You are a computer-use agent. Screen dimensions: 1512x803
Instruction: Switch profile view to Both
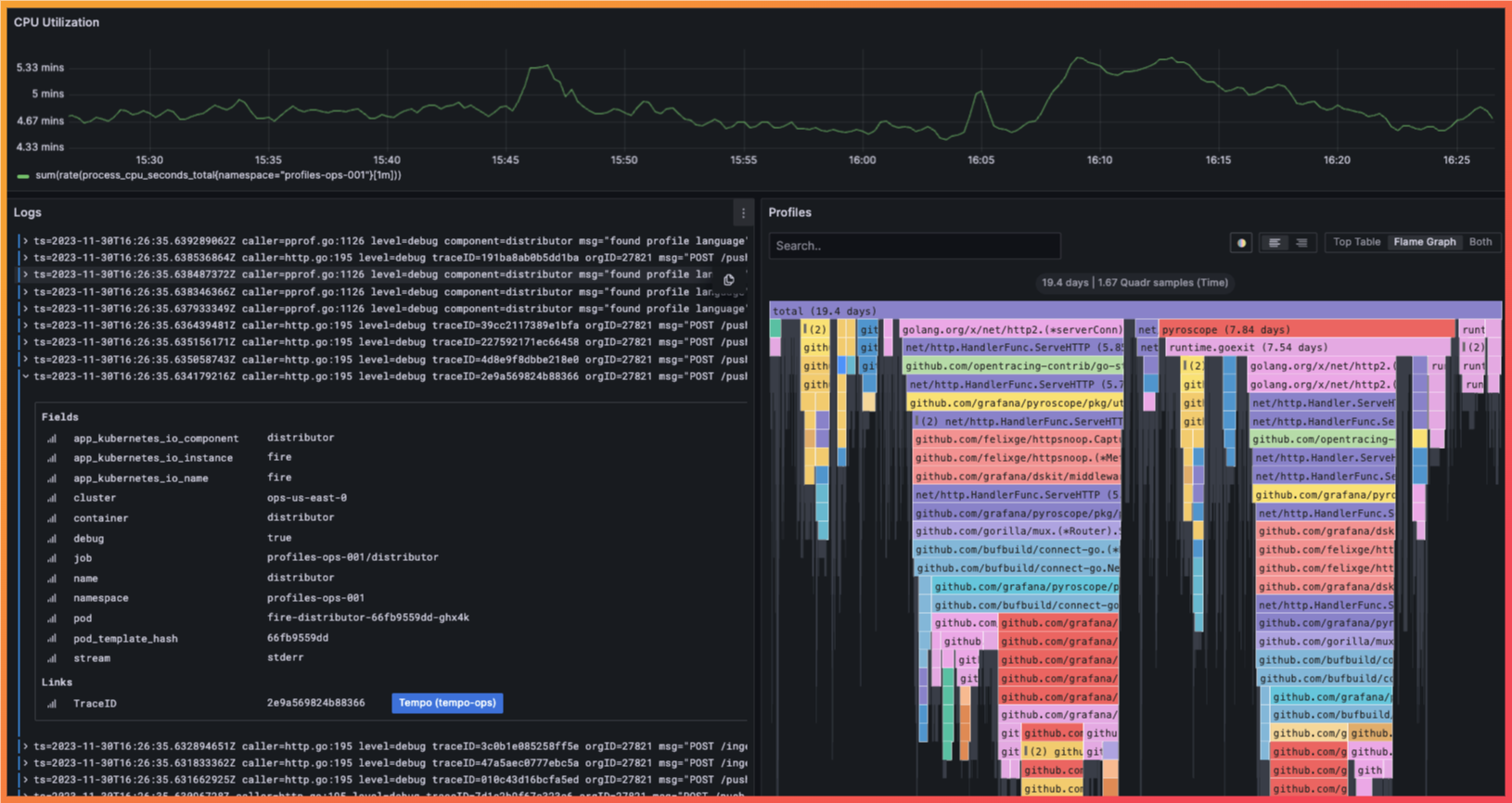pos(1480,242)
